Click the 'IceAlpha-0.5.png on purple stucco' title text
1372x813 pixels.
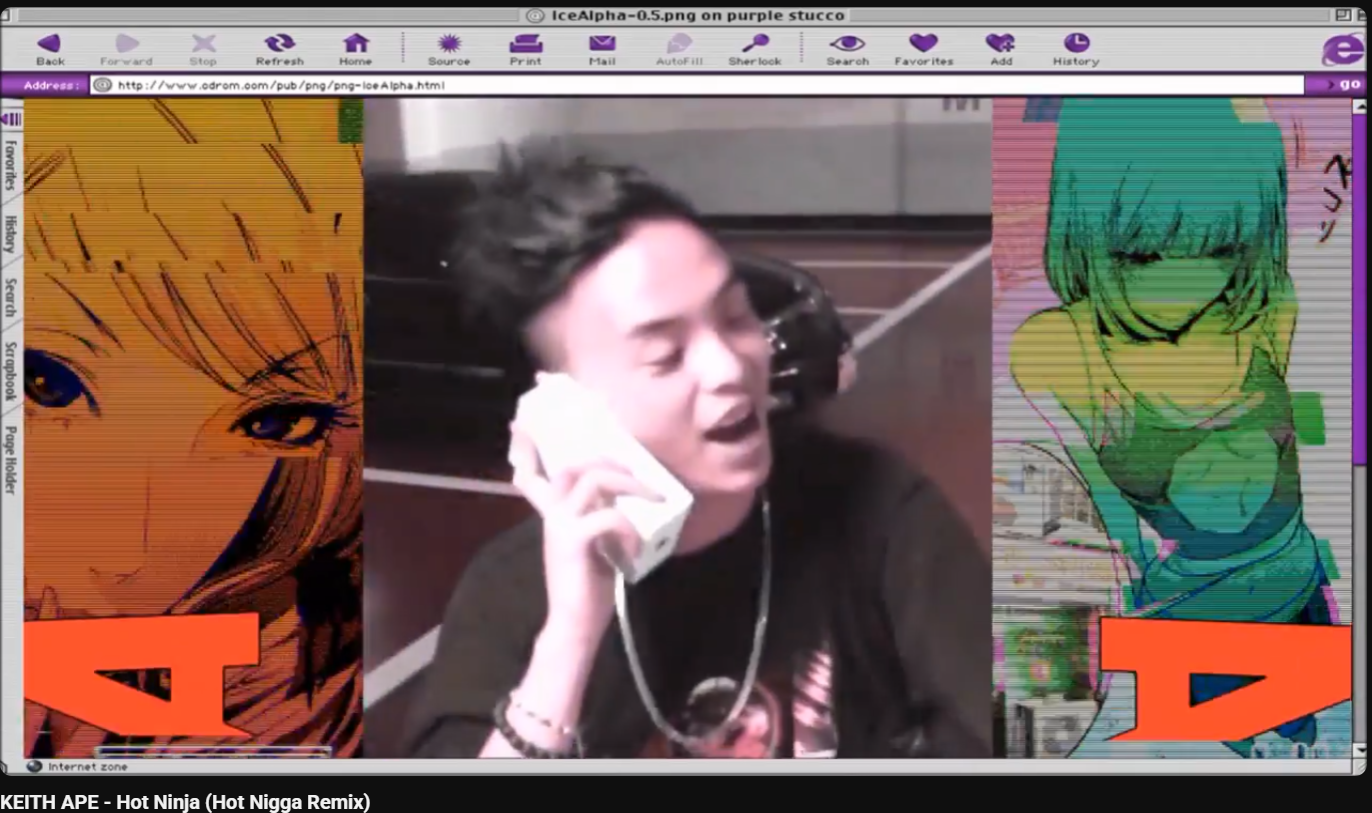698,15
